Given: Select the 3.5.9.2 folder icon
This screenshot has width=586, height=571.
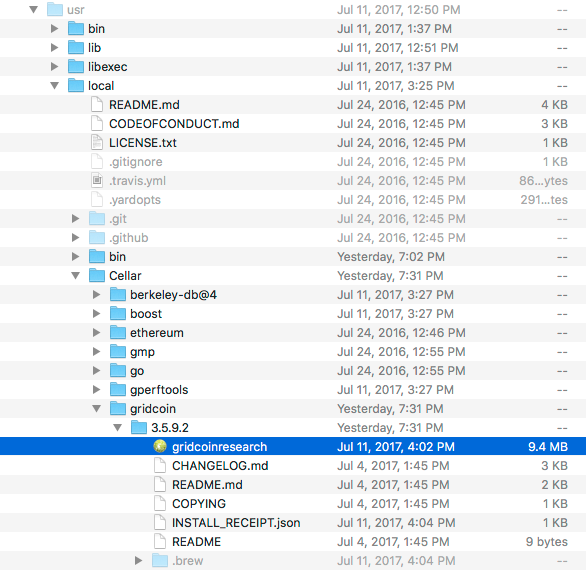Looking at the screenshot, I should [139, 428].
